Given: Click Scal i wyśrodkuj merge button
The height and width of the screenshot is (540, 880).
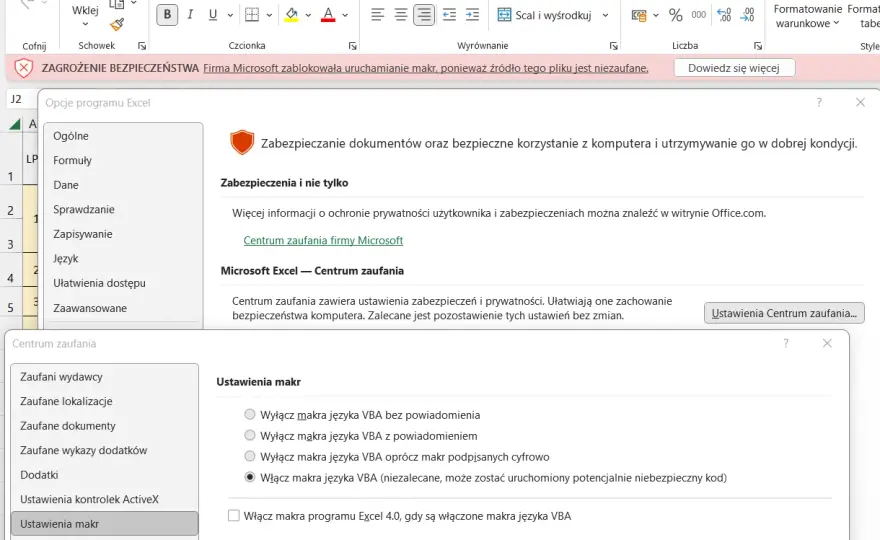Looking at the screenshot, I should [545, 15].
